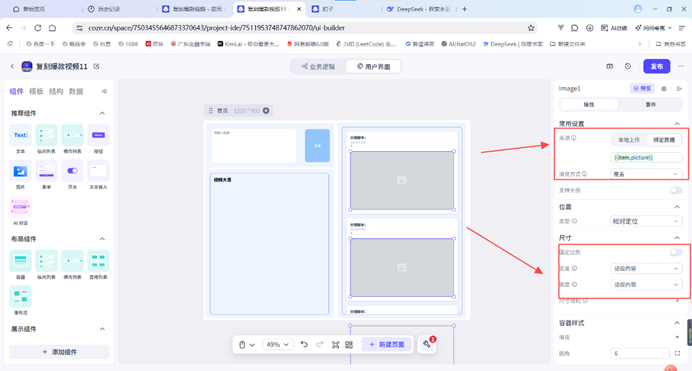
Task: Select 绑定数据 as image source
Action: point(664,140)
